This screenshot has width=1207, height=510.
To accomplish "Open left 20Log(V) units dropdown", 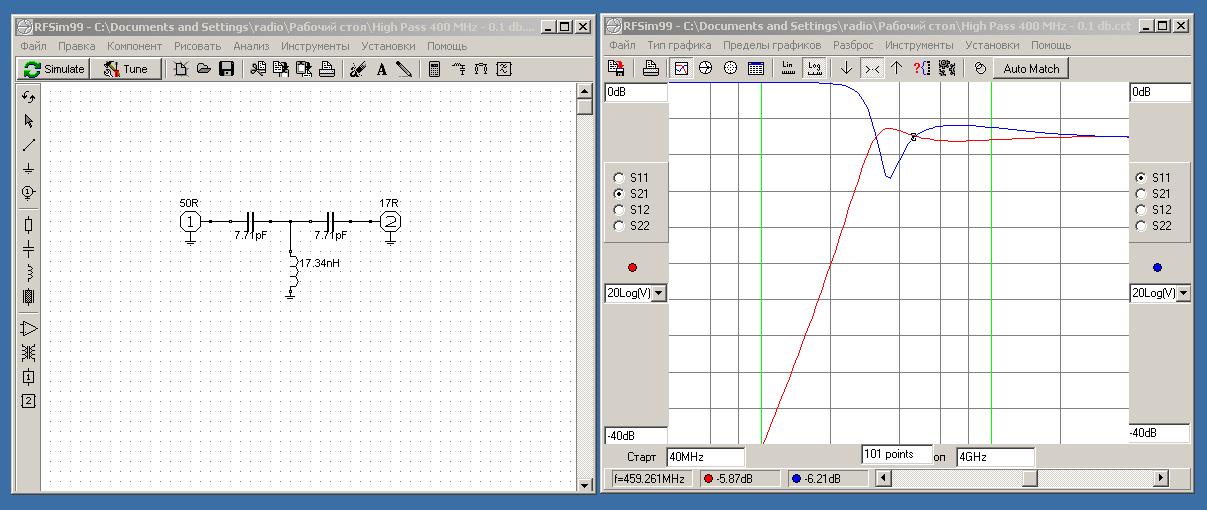I will [x=658, y=293].
